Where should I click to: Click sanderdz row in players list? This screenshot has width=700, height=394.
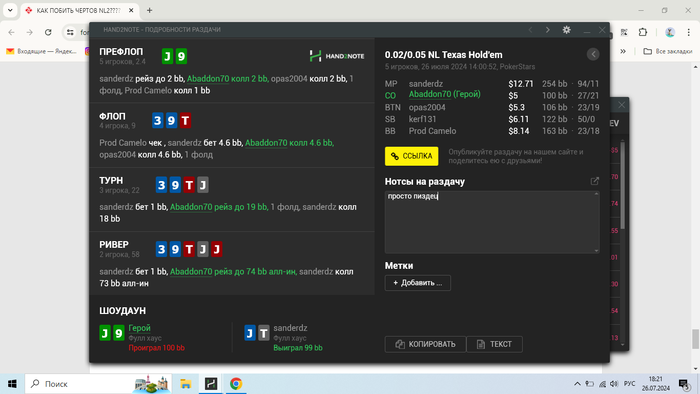[x=492, y=84]
